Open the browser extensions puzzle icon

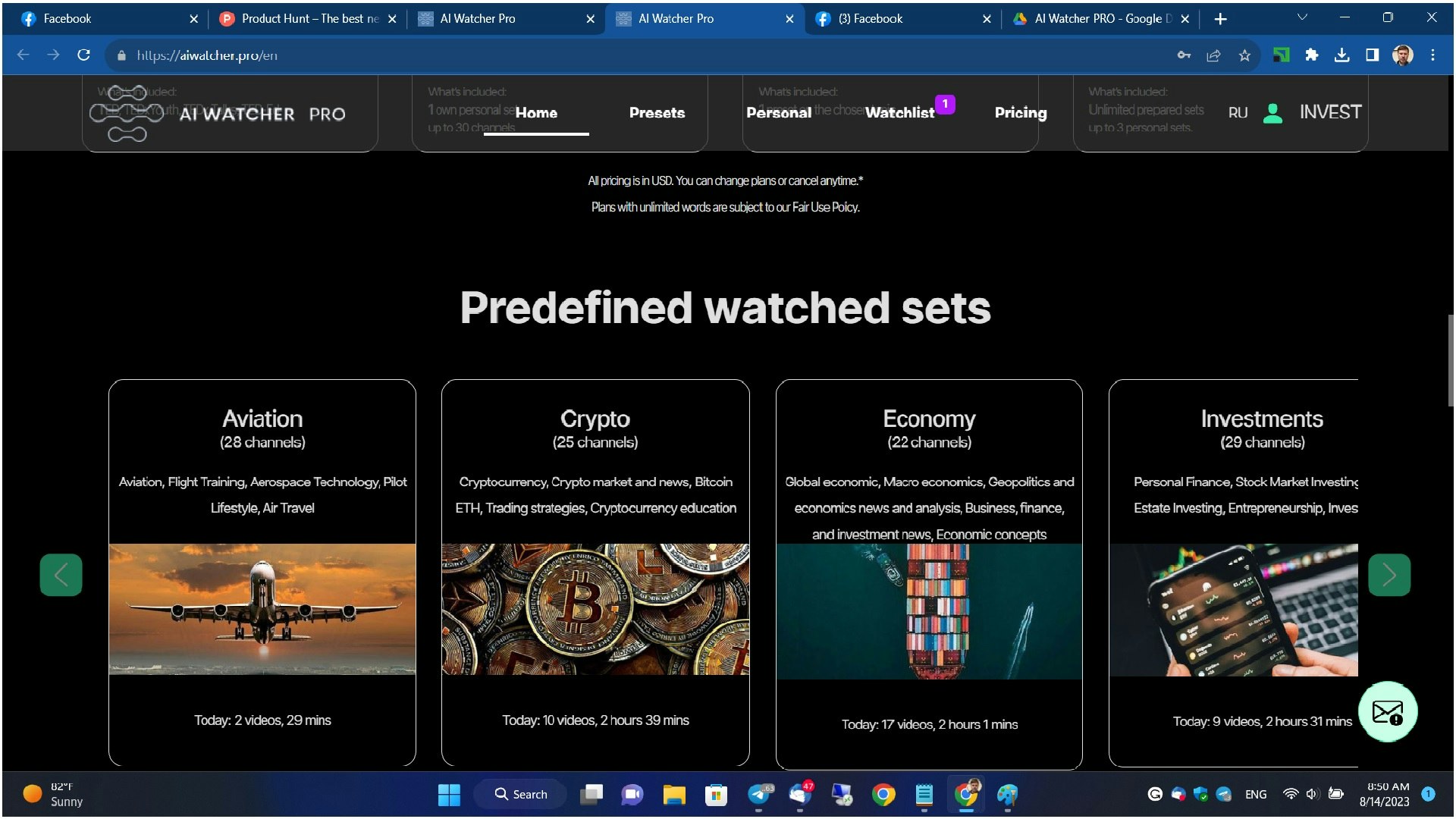[x=1311, y=55]
